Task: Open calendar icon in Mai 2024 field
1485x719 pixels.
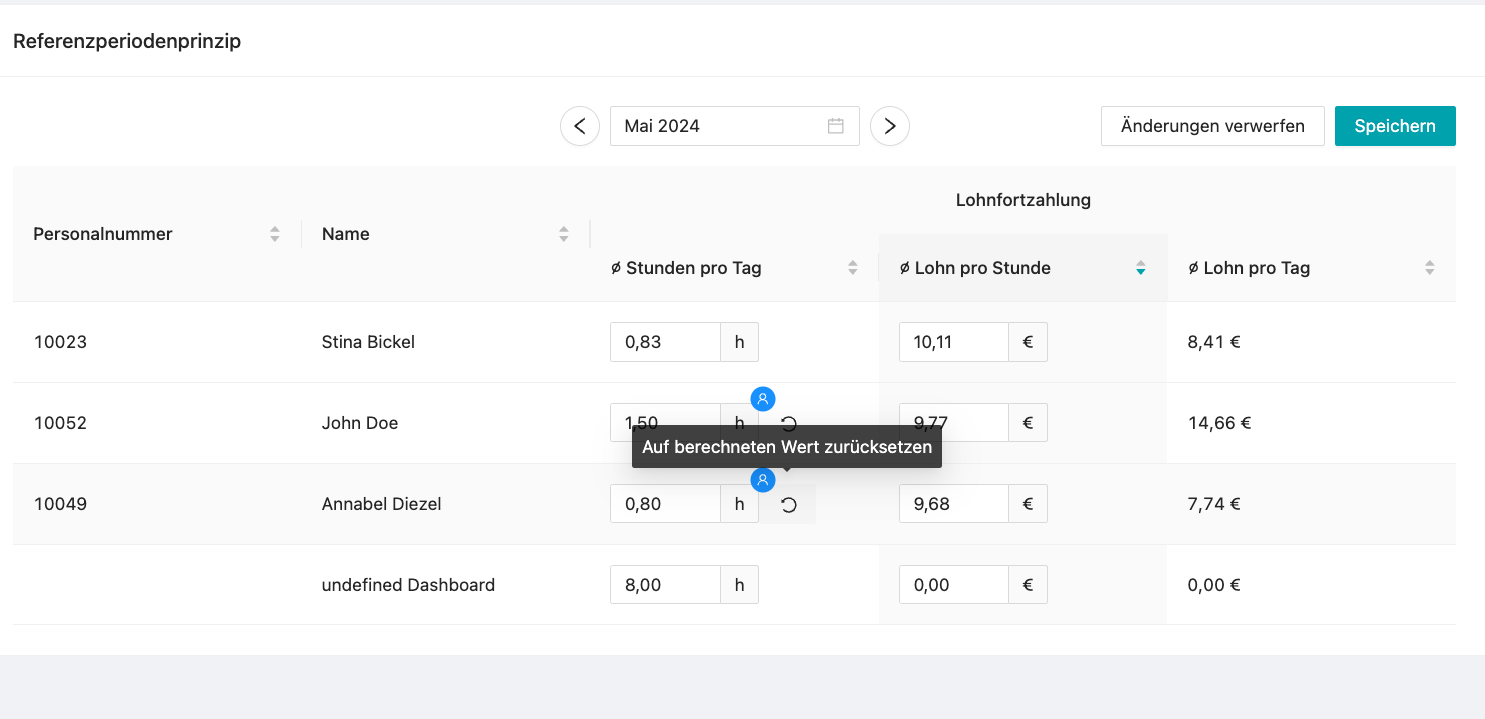Action: (836, 126)
